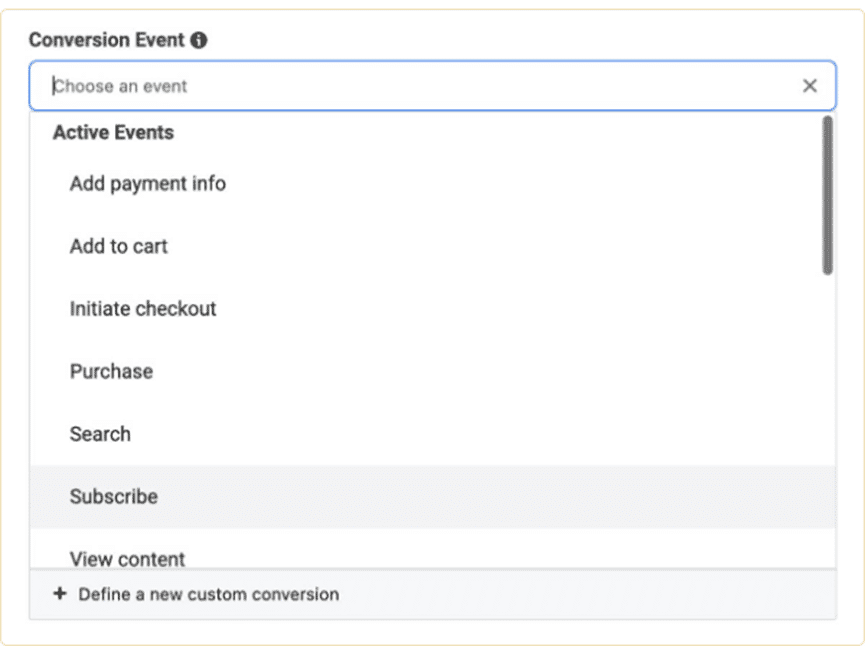Pick View content from the events list

(127, 558)
